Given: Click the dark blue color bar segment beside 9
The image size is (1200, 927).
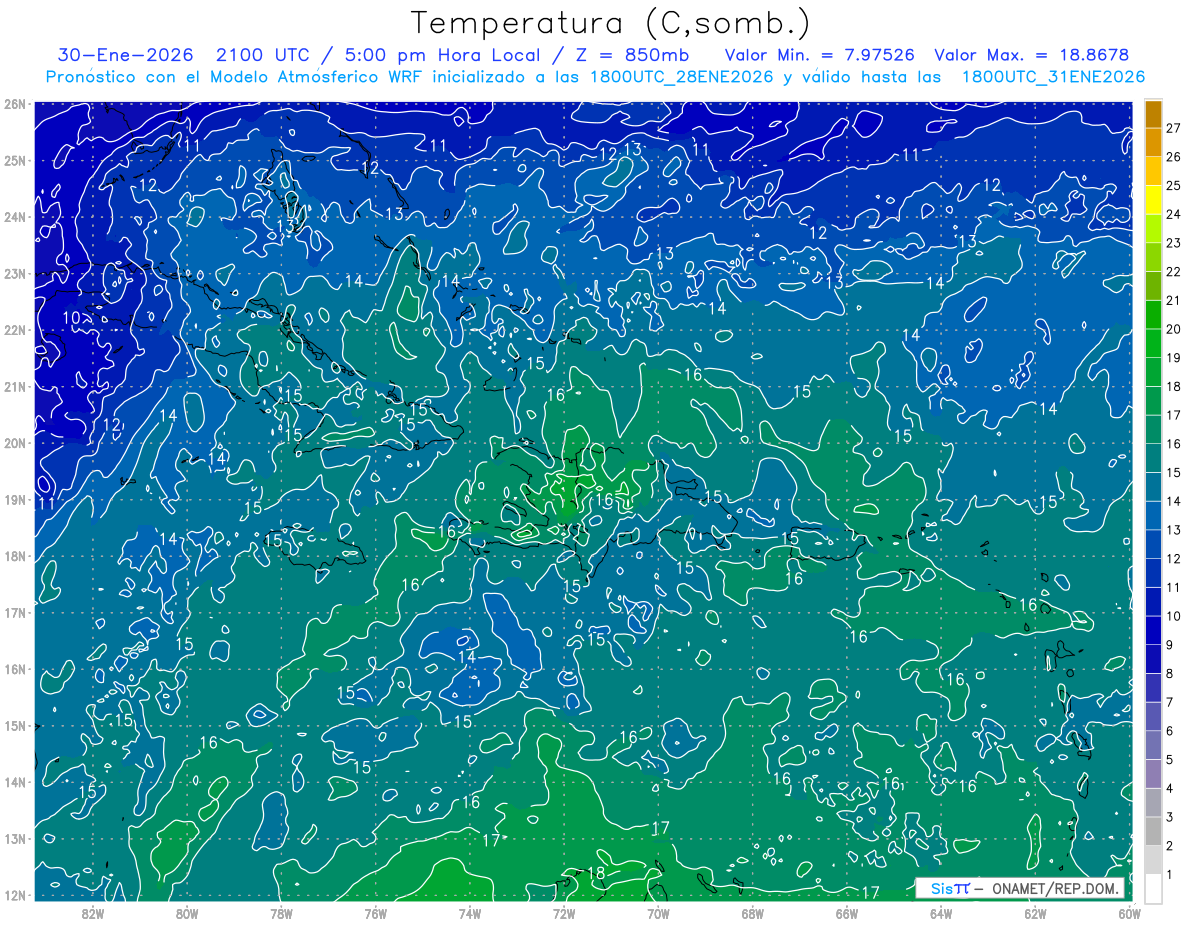Looking at the screenshot, I should [1153, 631].
